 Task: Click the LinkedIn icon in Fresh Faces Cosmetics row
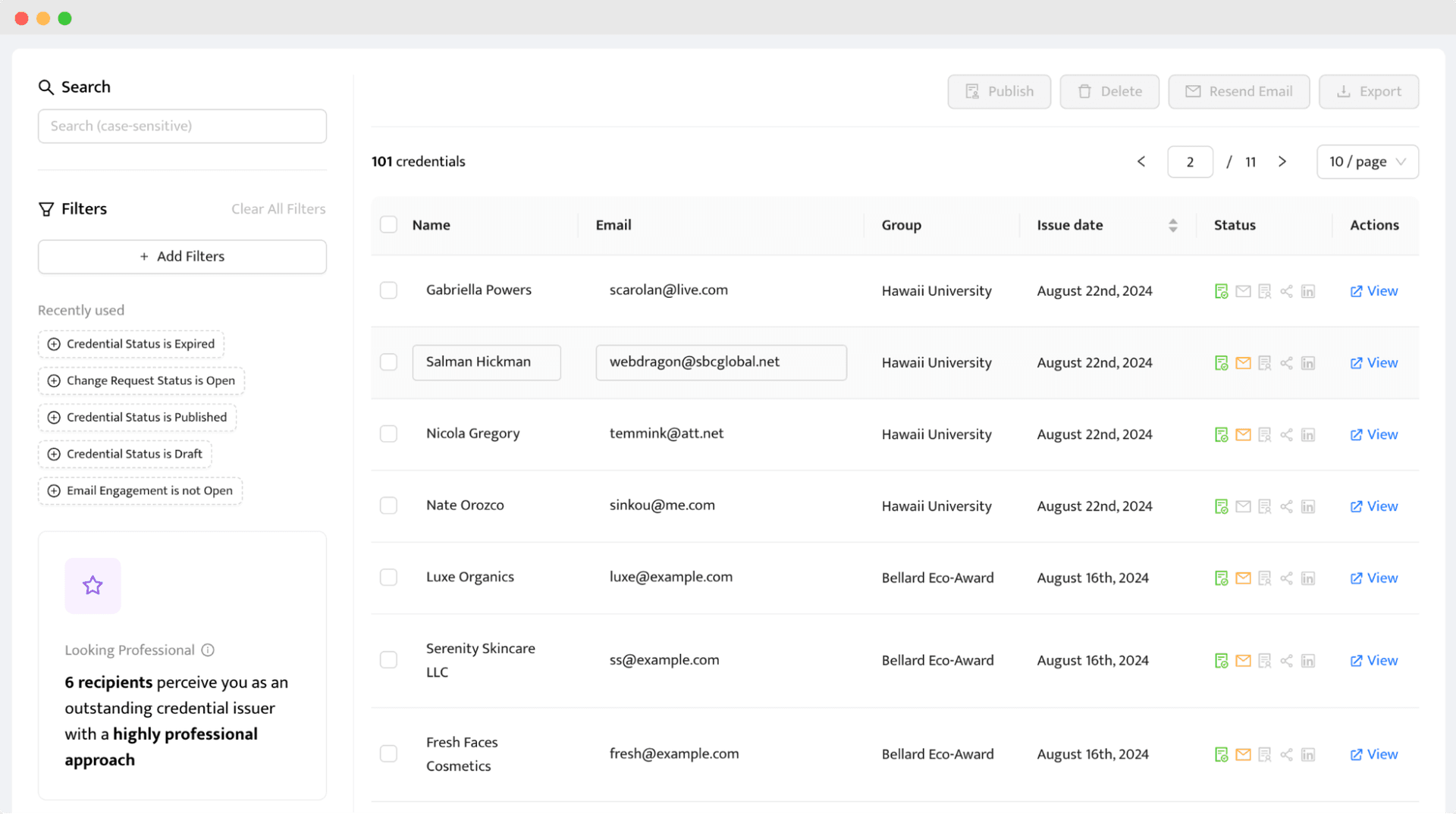coord(1308,755)
